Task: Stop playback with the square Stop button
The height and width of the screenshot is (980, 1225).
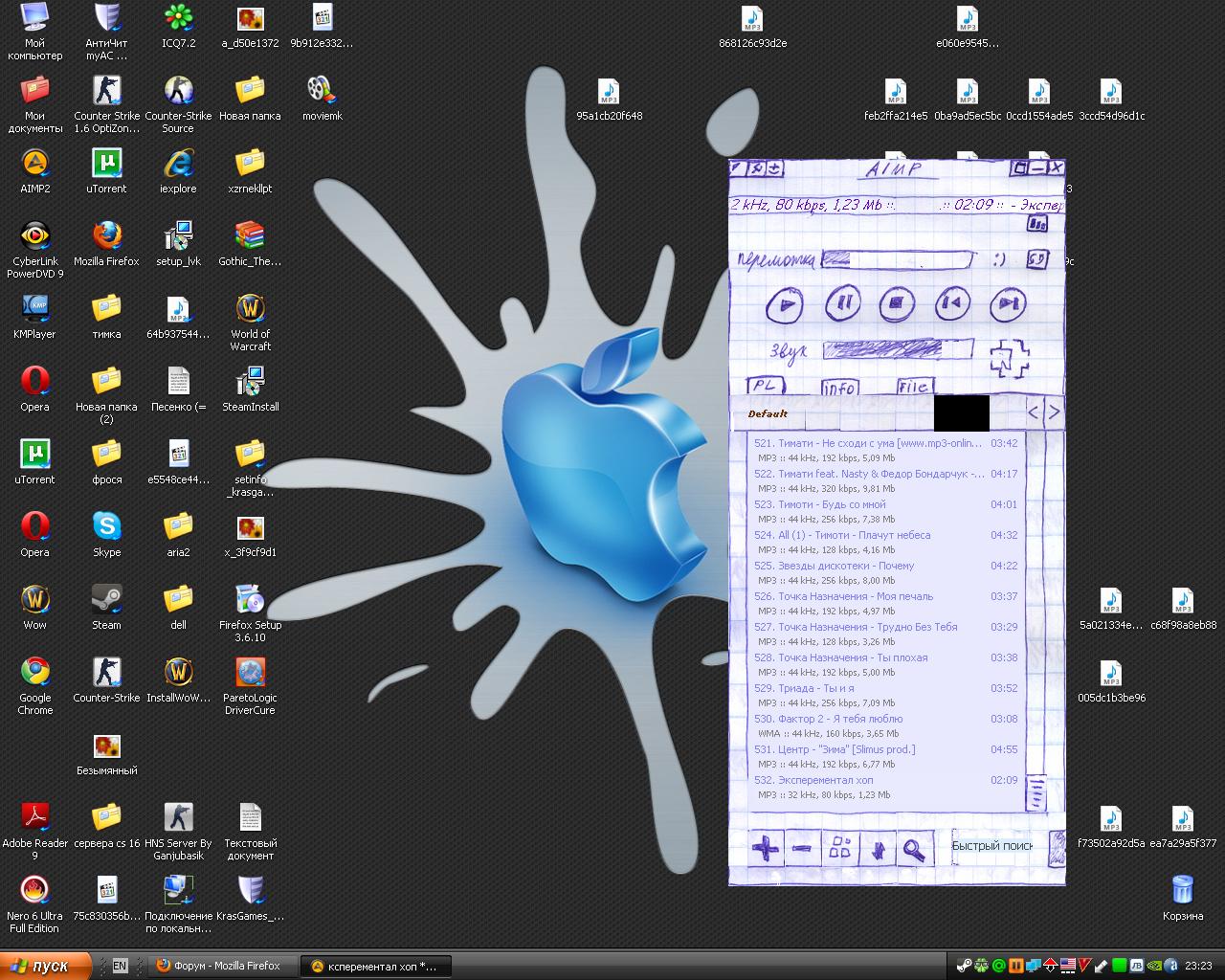Action: click(x=897, y=304)
